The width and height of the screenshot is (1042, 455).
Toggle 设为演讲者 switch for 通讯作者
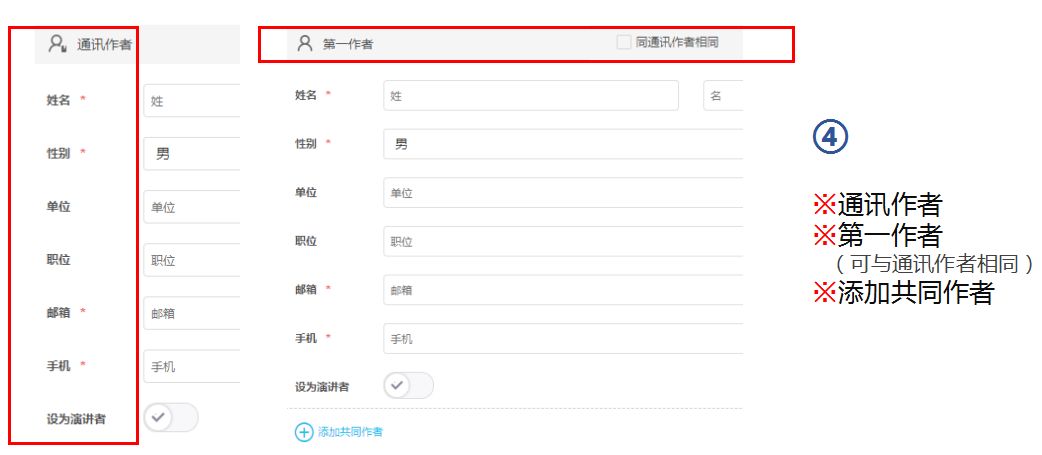(171, 418)
